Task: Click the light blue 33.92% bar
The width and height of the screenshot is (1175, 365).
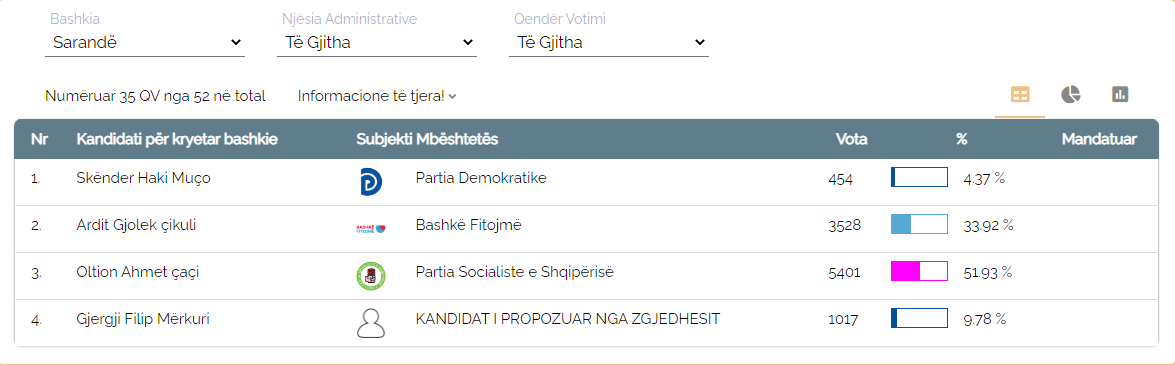Action: click(919, 224)
